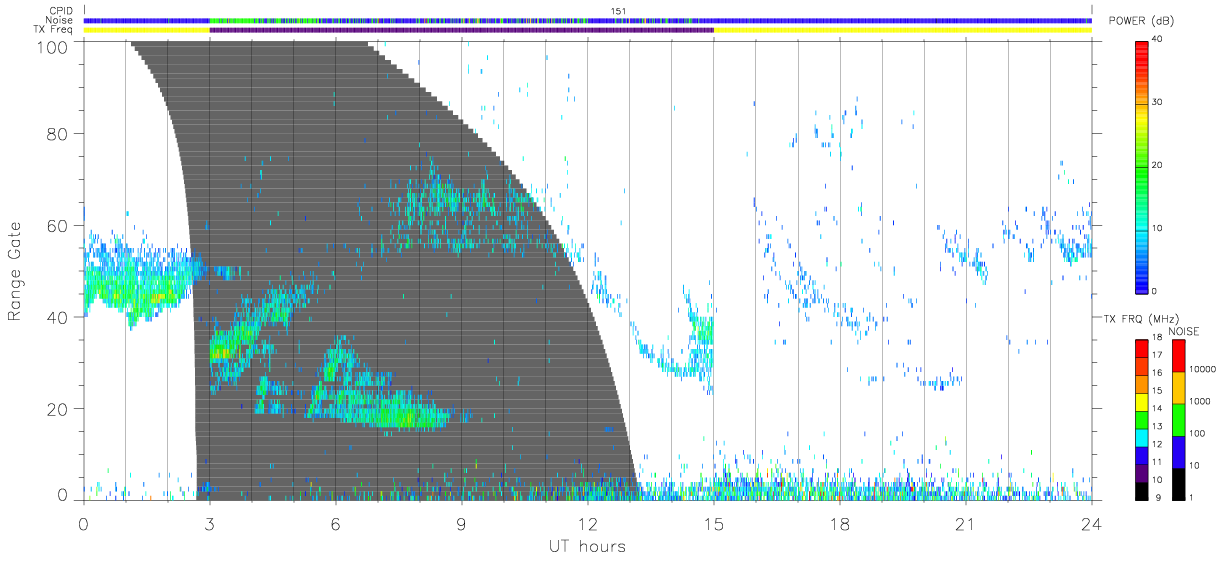Select the blue 10–100 noise legend swatch
Viewport: 1228px width, 567px height.
[1178, 452]
